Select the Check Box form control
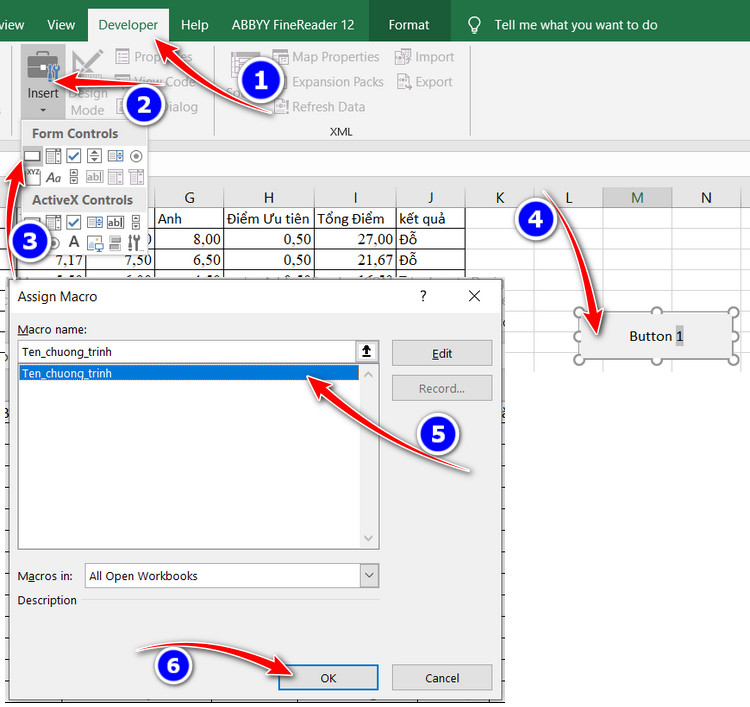The height and width of the screenshot is (707, 750). (x=73, y=156)
